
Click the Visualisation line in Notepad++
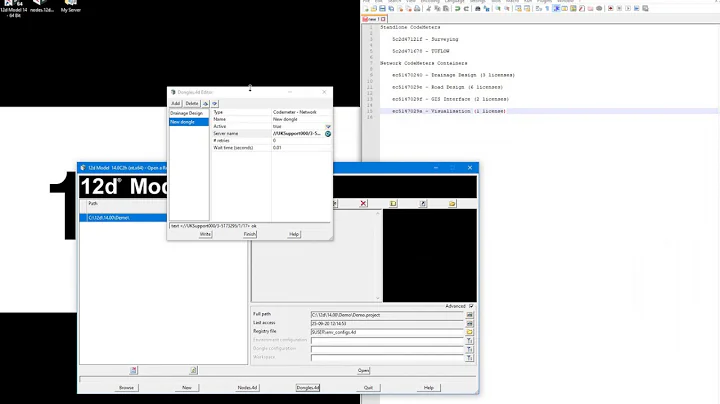pyautogui.click(x=449, y=111)
